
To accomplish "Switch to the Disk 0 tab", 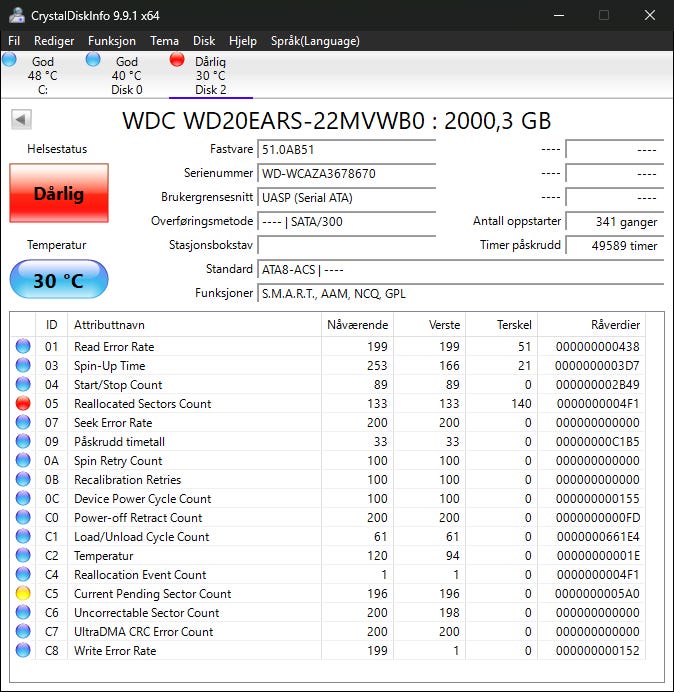I will pos(127,75).
